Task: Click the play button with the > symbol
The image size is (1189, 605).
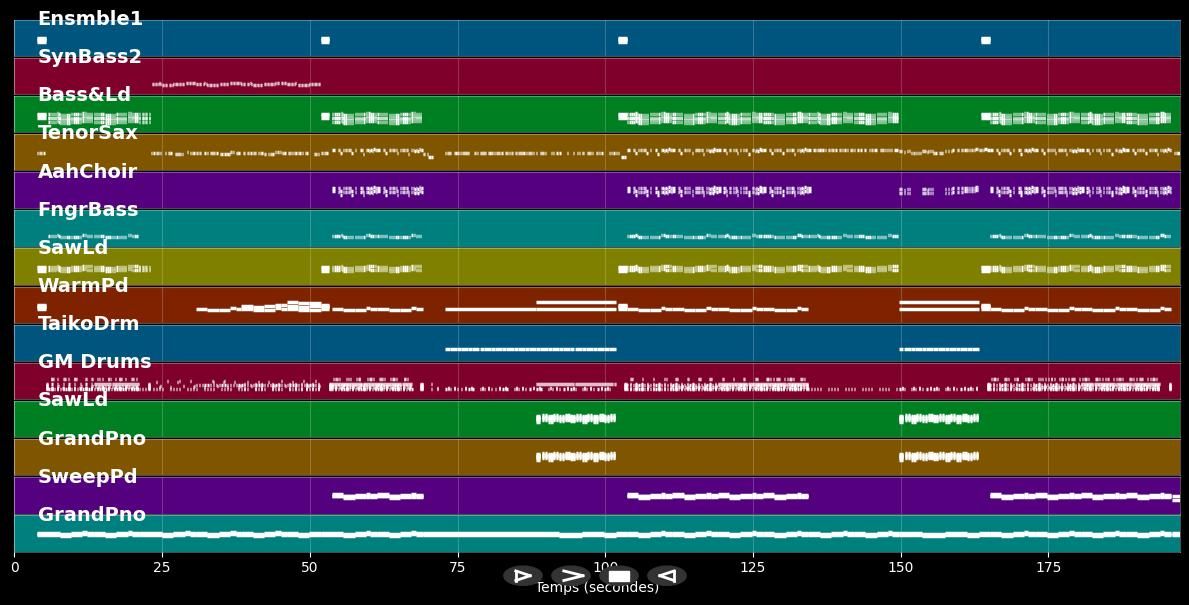Action: tap(571, 576)
